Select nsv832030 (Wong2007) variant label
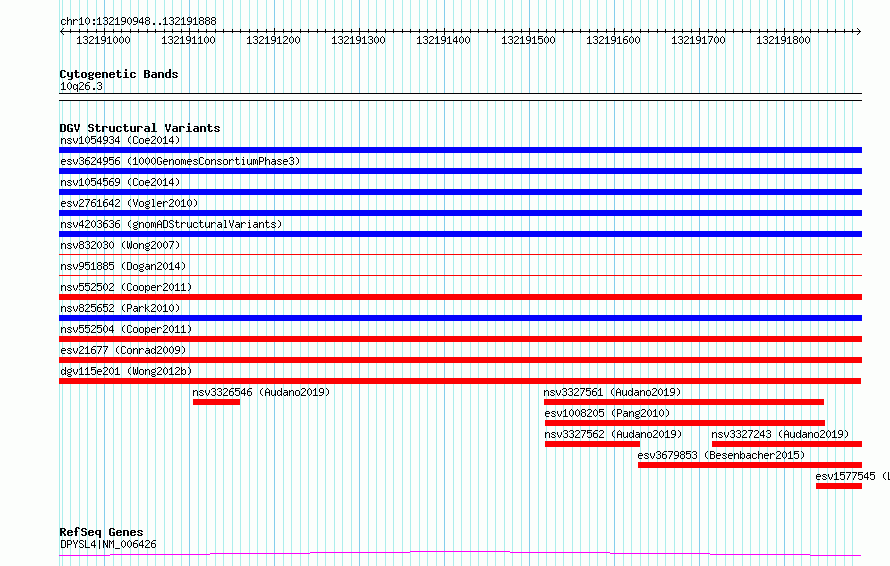Viewport: 890px width, 566px height. (120, 245)
